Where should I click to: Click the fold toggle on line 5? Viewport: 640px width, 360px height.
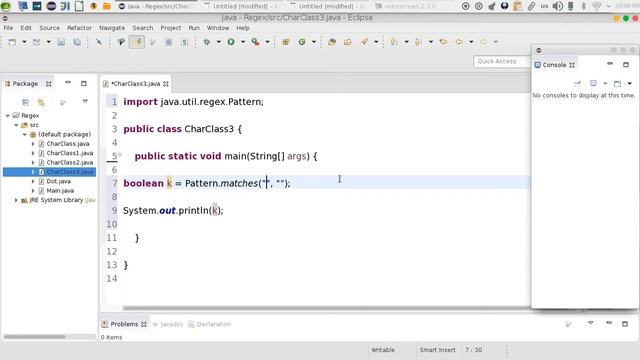pyautogui.click(x=120, y=154)
